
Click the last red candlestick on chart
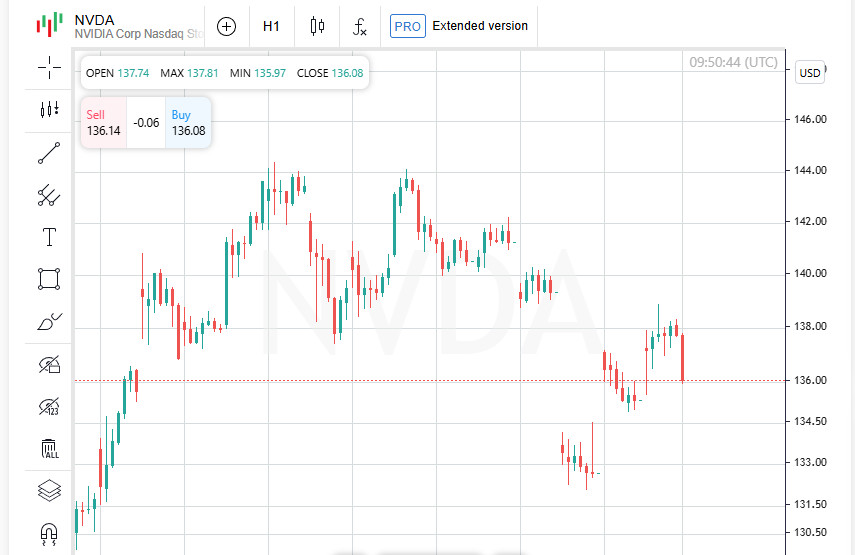pyautogui.click(x=683, y=358)
